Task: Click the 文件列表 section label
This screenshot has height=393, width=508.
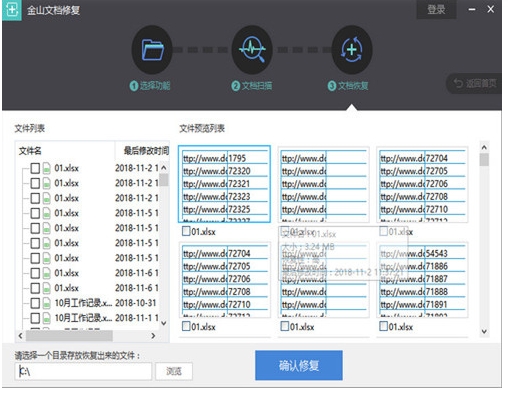Action: tap(30, 128)
